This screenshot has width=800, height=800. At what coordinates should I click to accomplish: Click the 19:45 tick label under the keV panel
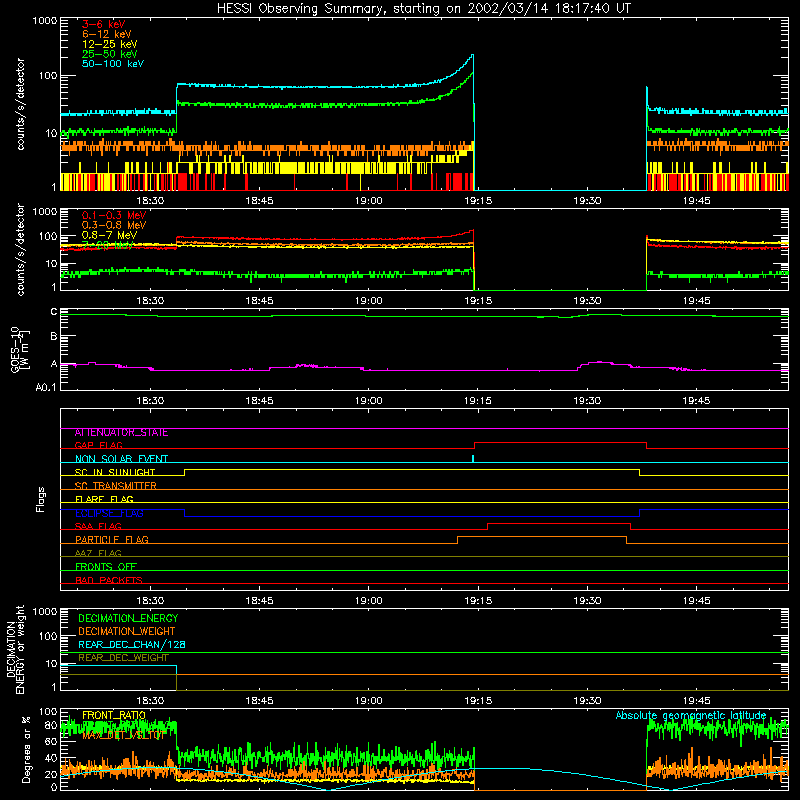click(x=696, y=201)
